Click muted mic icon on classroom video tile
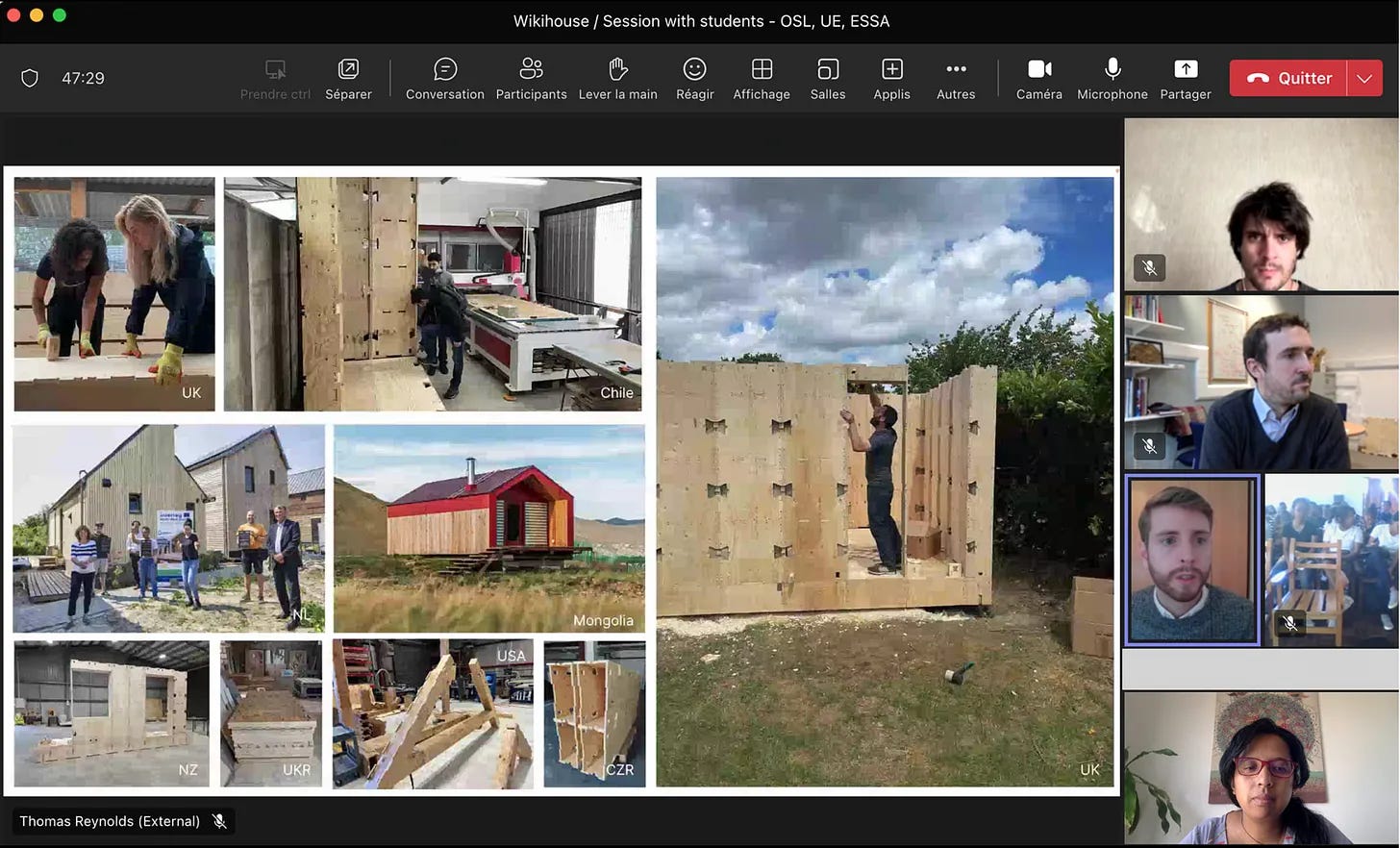The width and height of the screenshot is (1400, 848). (1289, 623)
